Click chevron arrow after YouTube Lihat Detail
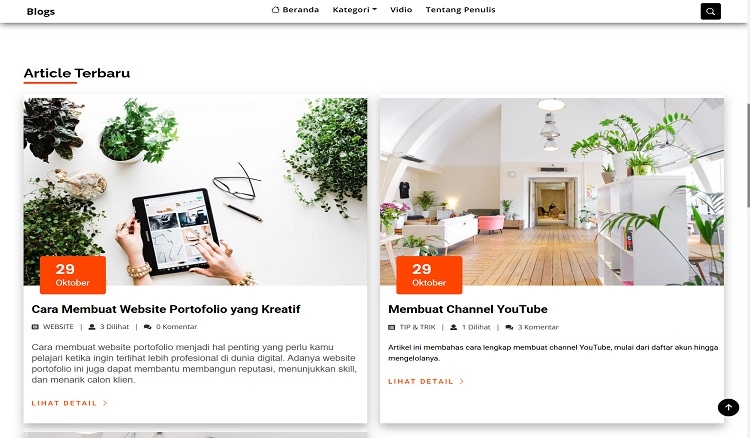 [x=462, y=381]
